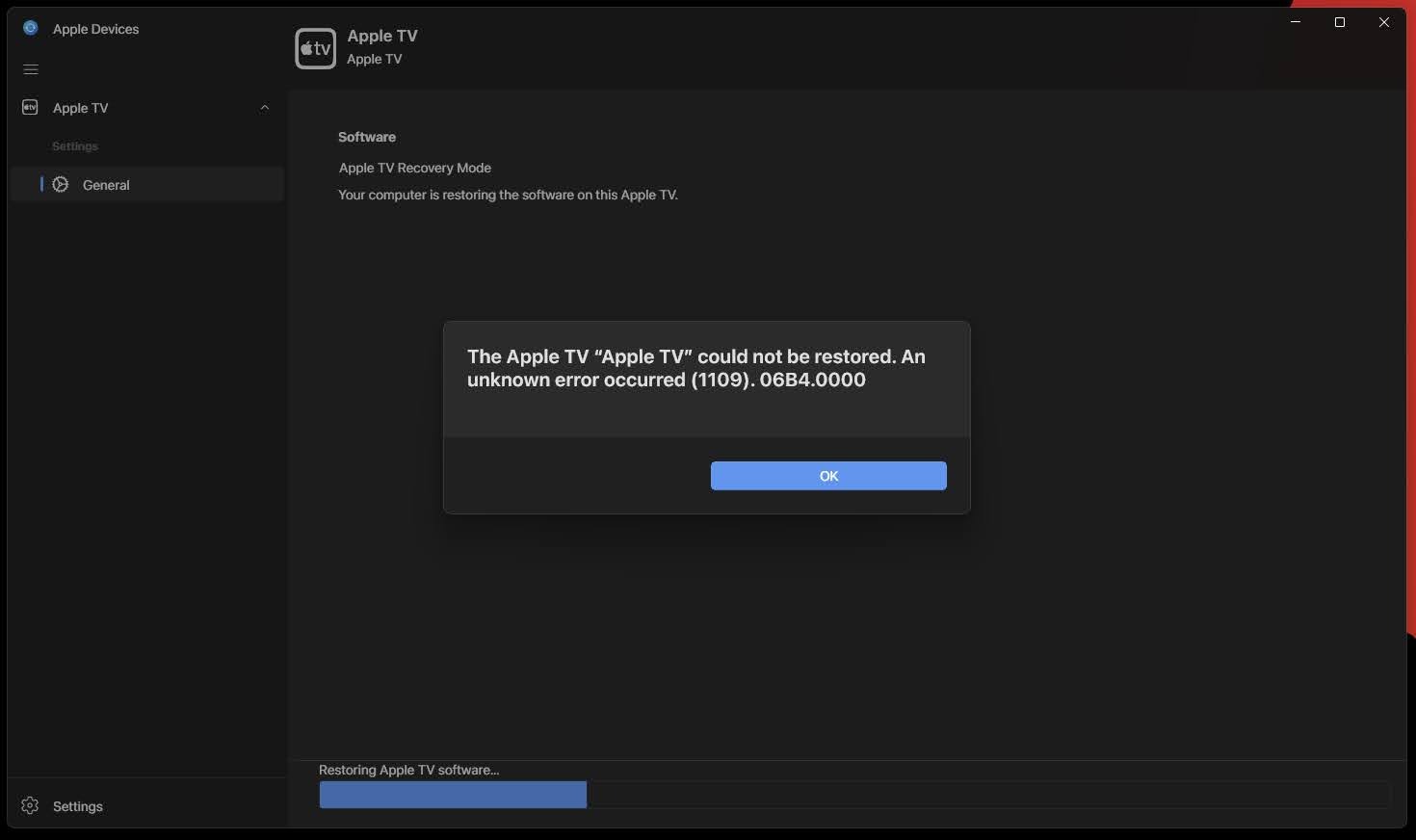The image size is (1416, 840).
Task: Click the Apple TV title in header
Action: [x=382, y=36]
